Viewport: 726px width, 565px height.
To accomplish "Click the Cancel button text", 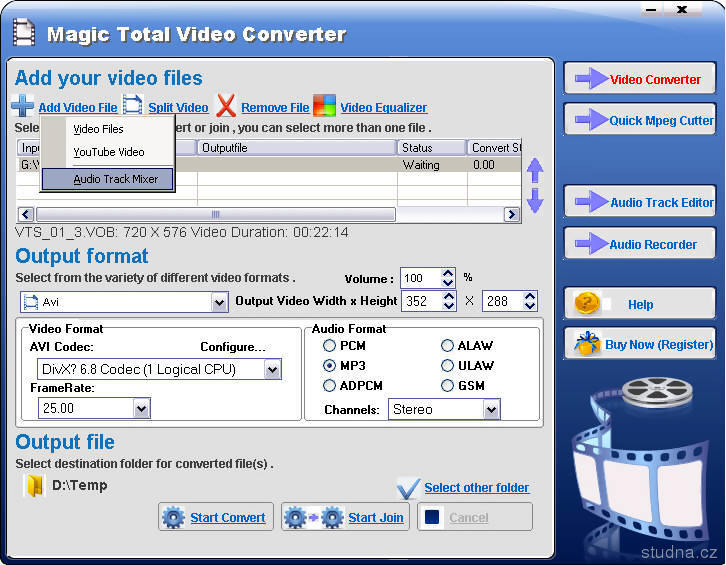I will [469, 517].
